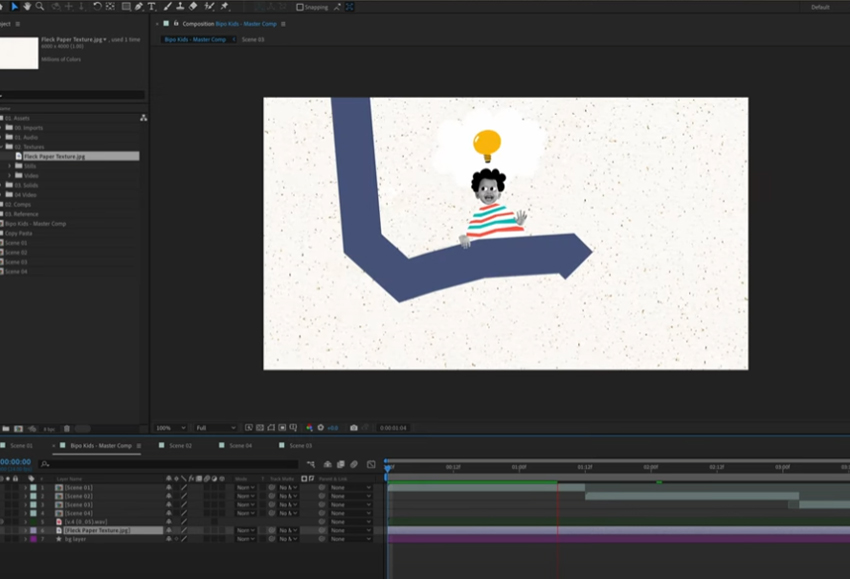The height and width of the screenshot is (579, 850).
Task: Delete selected project item with trash icon
Action: 67,428
